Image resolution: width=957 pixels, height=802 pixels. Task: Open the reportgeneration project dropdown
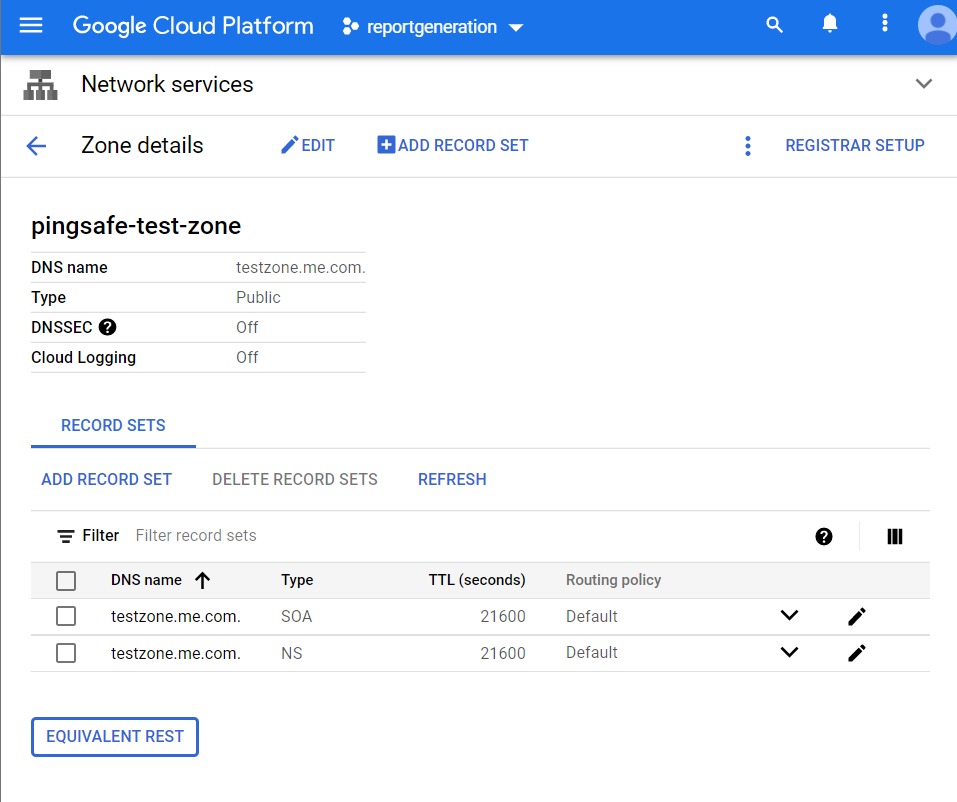click(432, 27)
